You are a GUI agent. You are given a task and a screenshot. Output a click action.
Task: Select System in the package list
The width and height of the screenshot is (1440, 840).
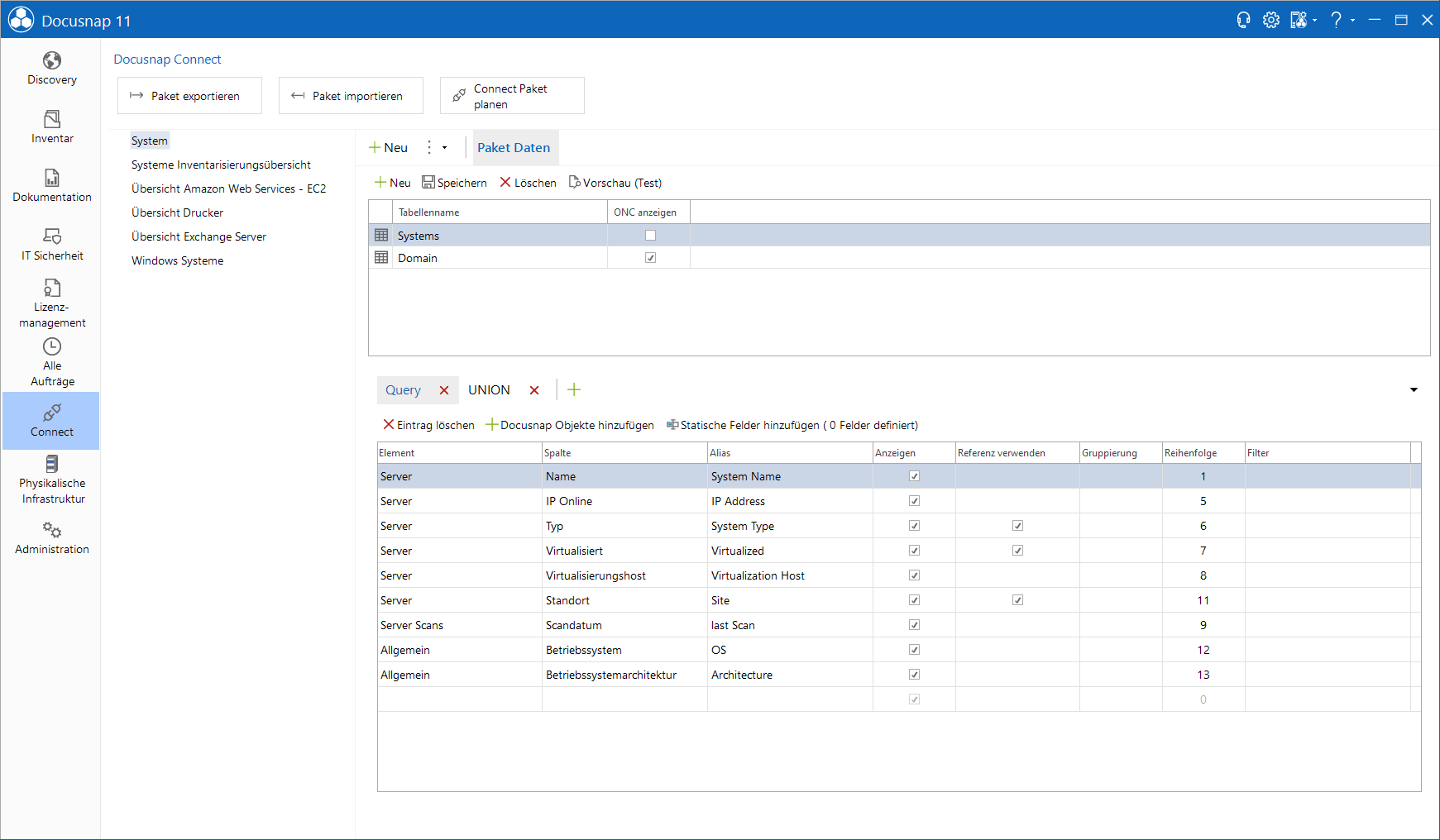[150, 141]
